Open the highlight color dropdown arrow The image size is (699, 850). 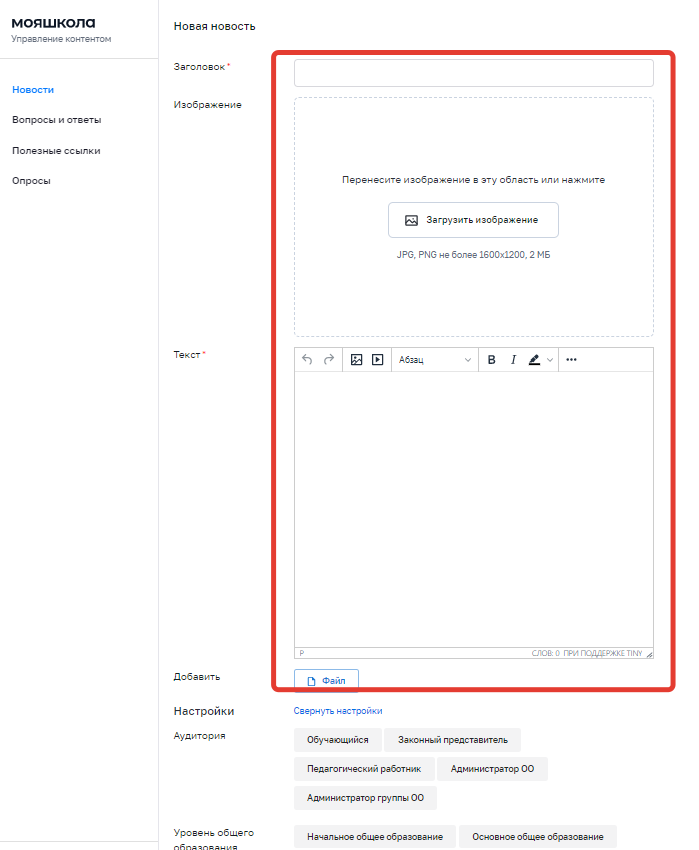(550, 360)
